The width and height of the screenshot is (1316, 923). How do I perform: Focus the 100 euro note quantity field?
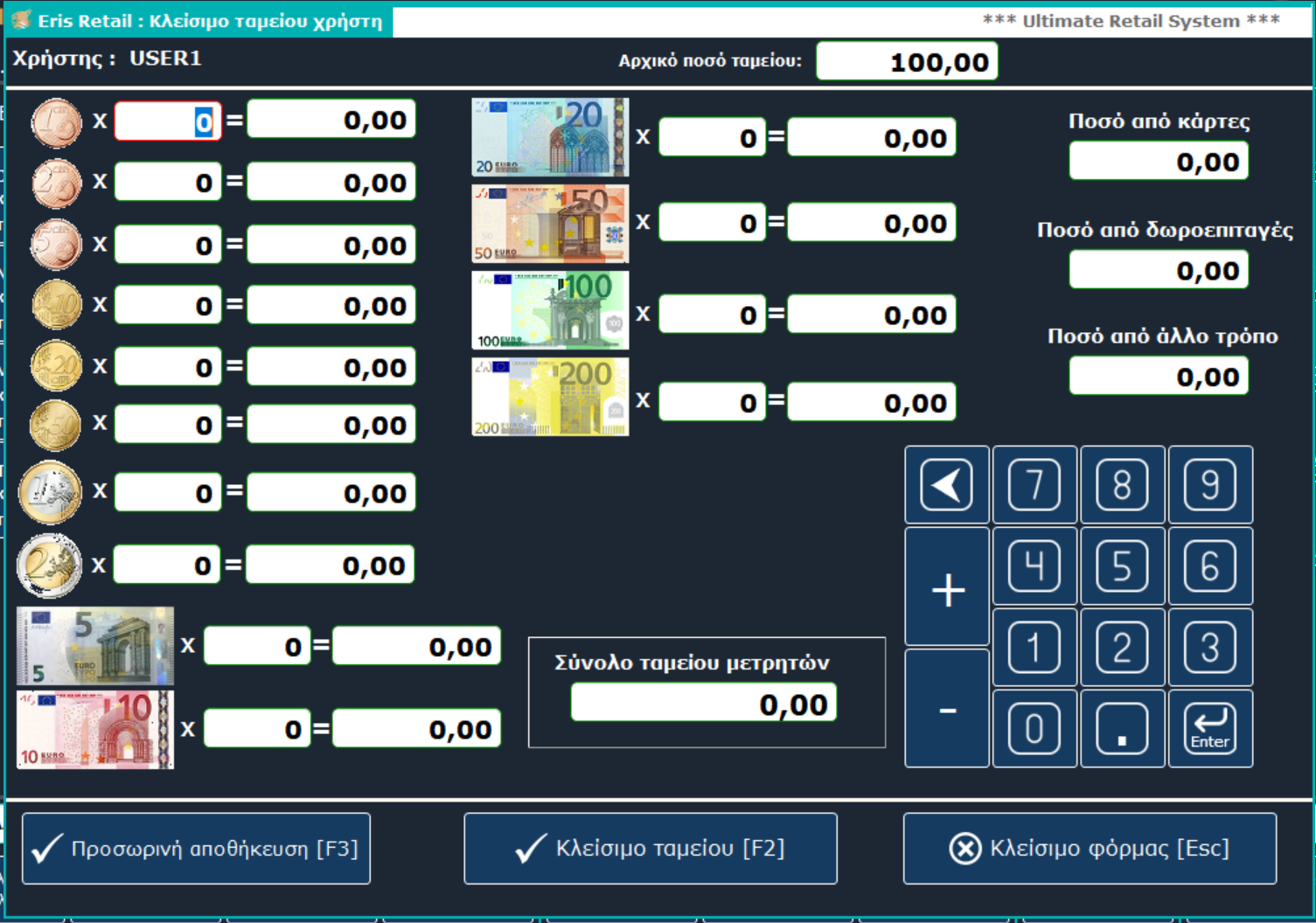coord(713,315)
